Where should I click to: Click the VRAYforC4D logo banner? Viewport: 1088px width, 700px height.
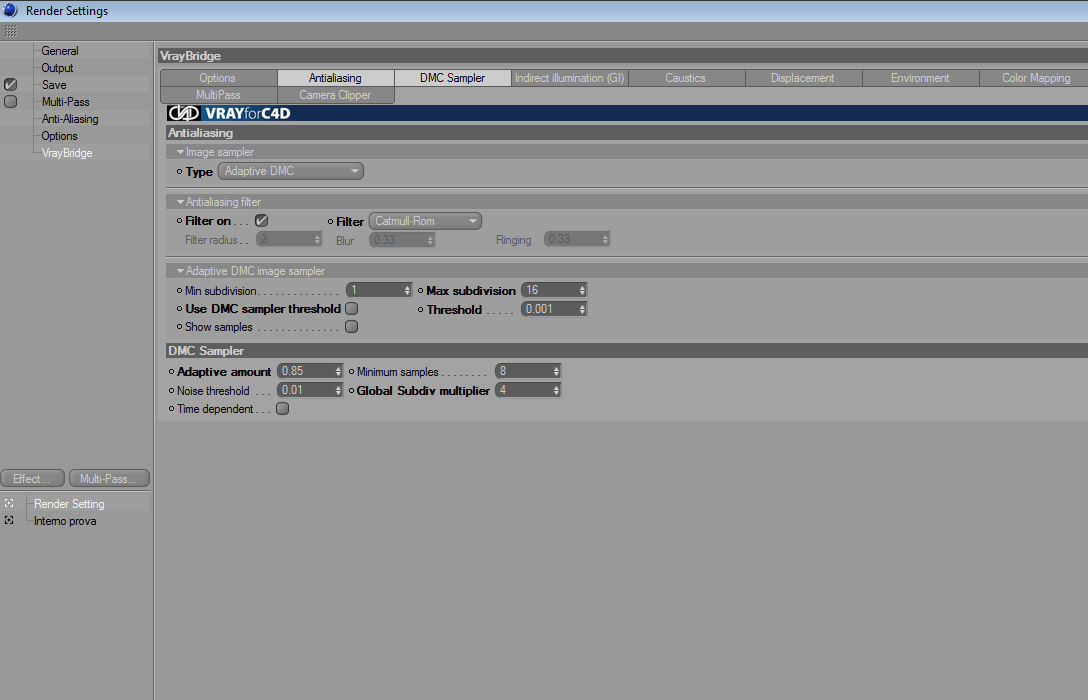click(229, 113)
